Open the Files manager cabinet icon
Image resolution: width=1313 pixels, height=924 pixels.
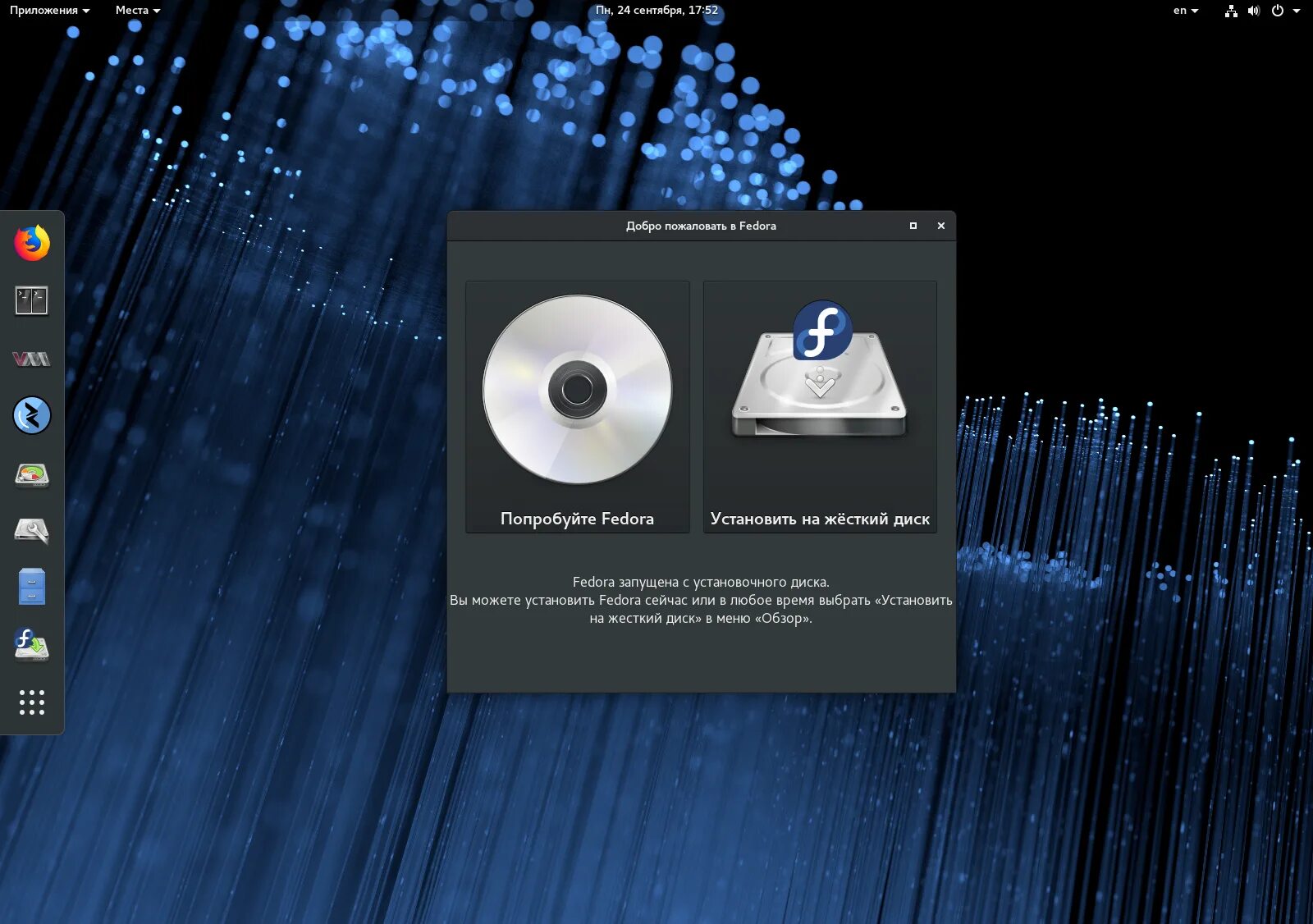pyautogui.click(x=32, y=587)
